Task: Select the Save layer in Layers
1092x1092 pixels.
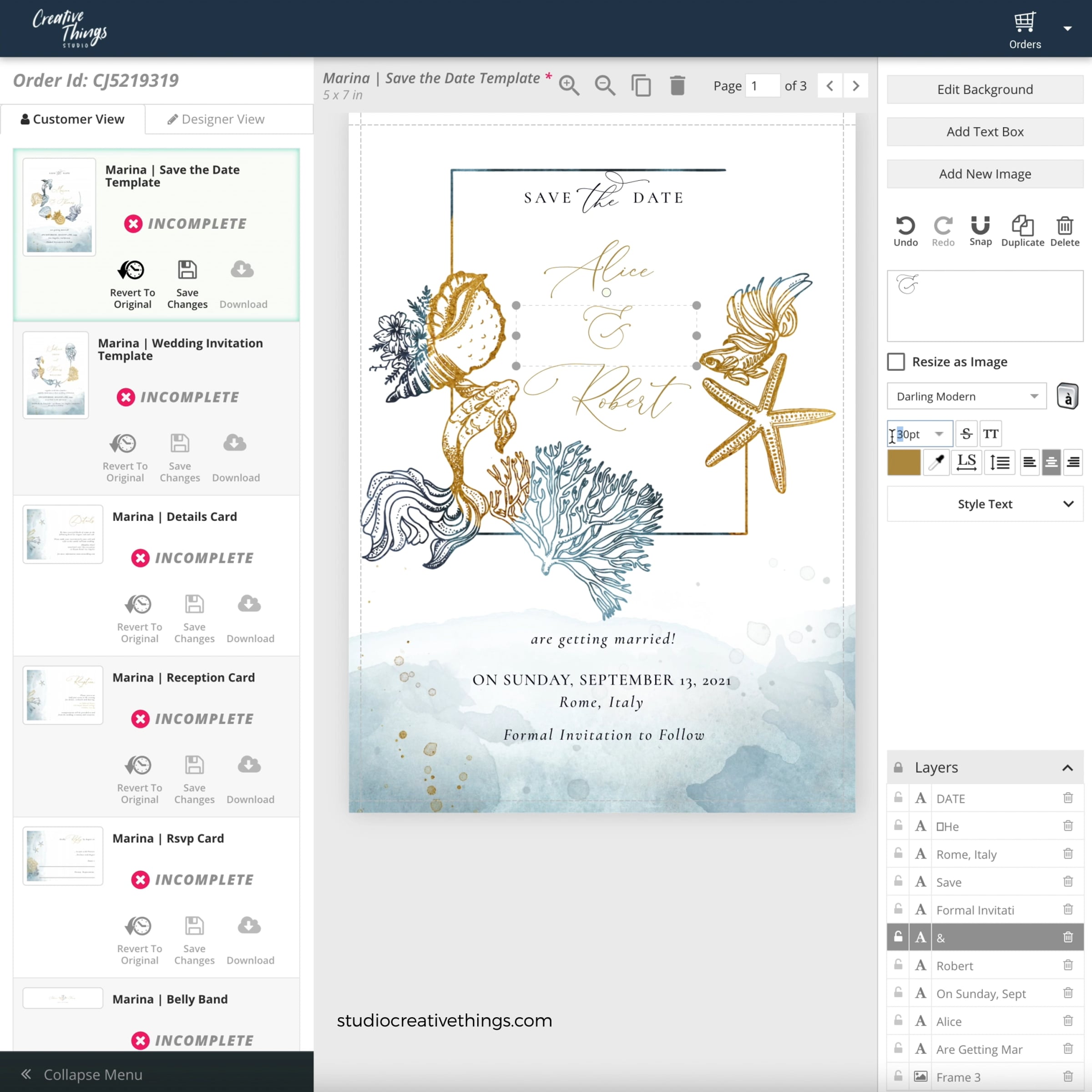Action: pyautogui.click(x=985, y=882)
